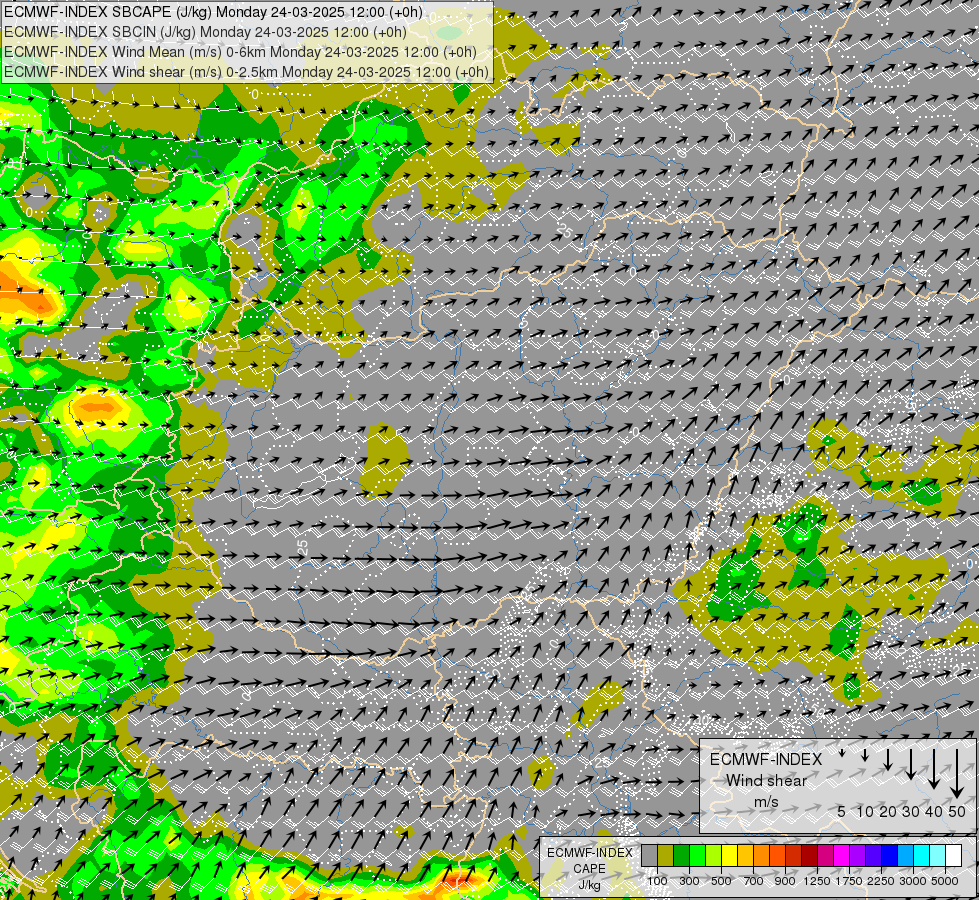Viewport: 979px width, 900px height.
Task: Click the dark green CAPE legend swatch
Action: pyautogui.click(x=681, y=856)
